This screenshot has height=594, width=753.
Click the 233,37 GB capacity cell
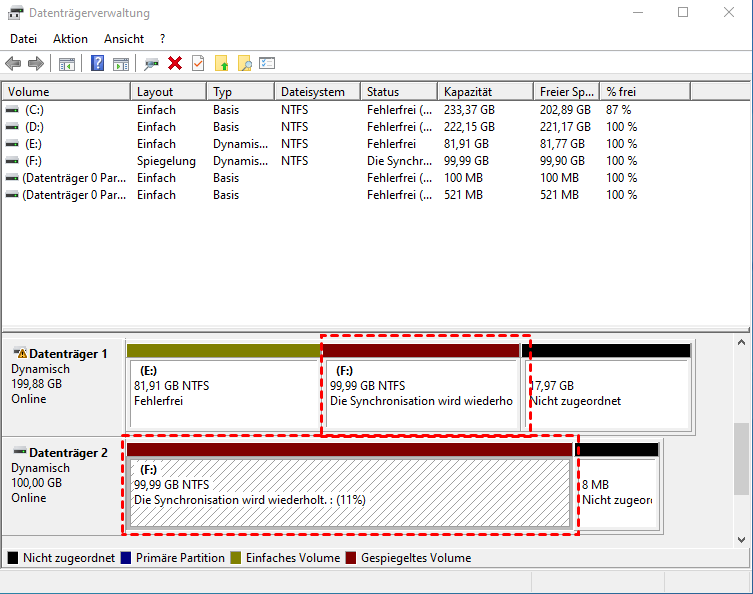[469, 110]
